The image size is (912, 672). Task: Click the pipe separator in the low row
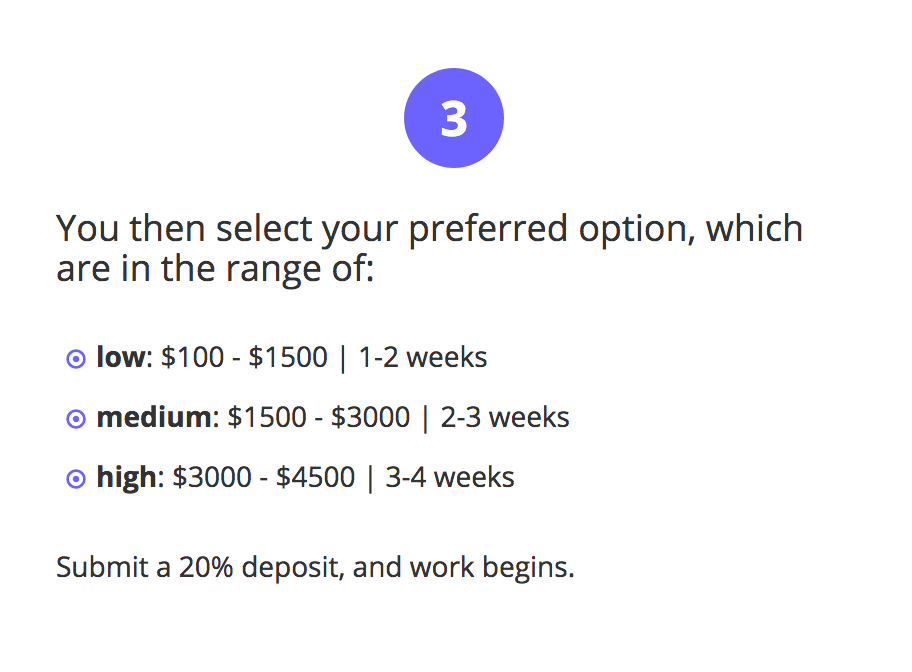pos(343,357)
